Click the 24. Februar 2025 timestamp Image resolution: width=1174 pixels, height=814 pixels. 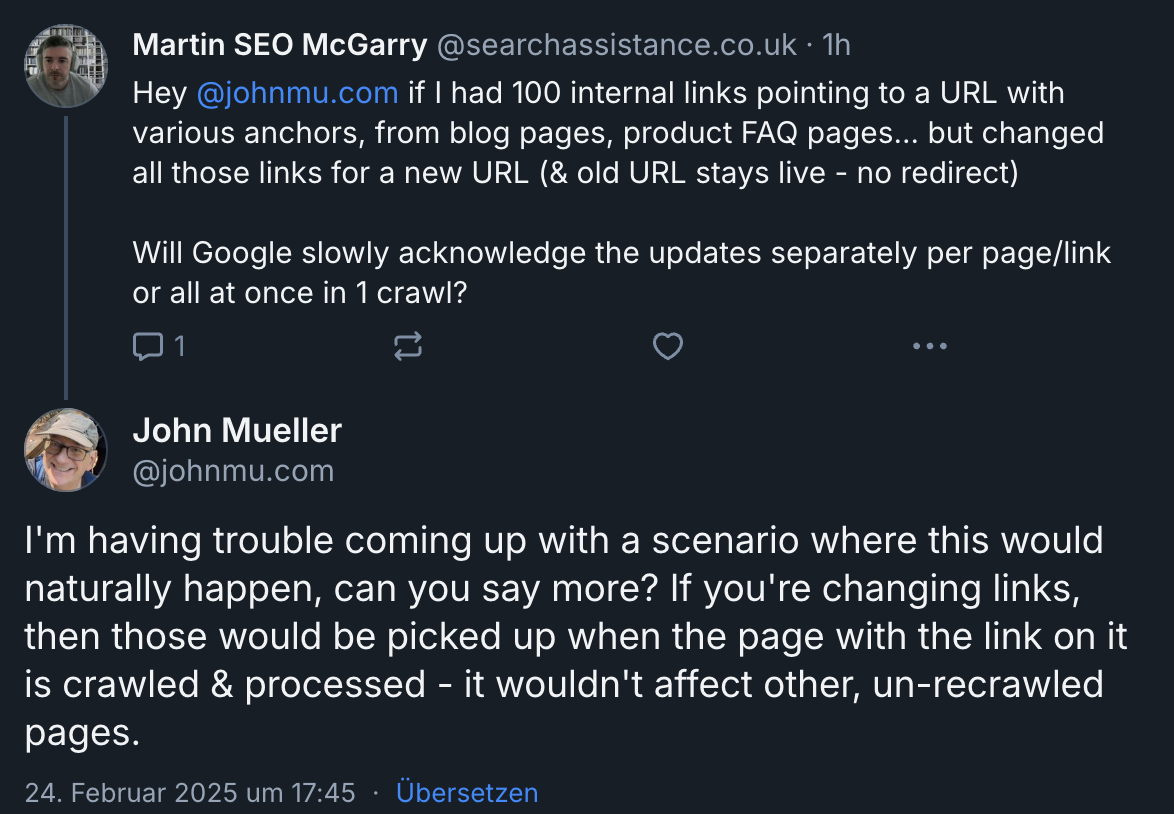pyautogui.click(x=188, y=792)
